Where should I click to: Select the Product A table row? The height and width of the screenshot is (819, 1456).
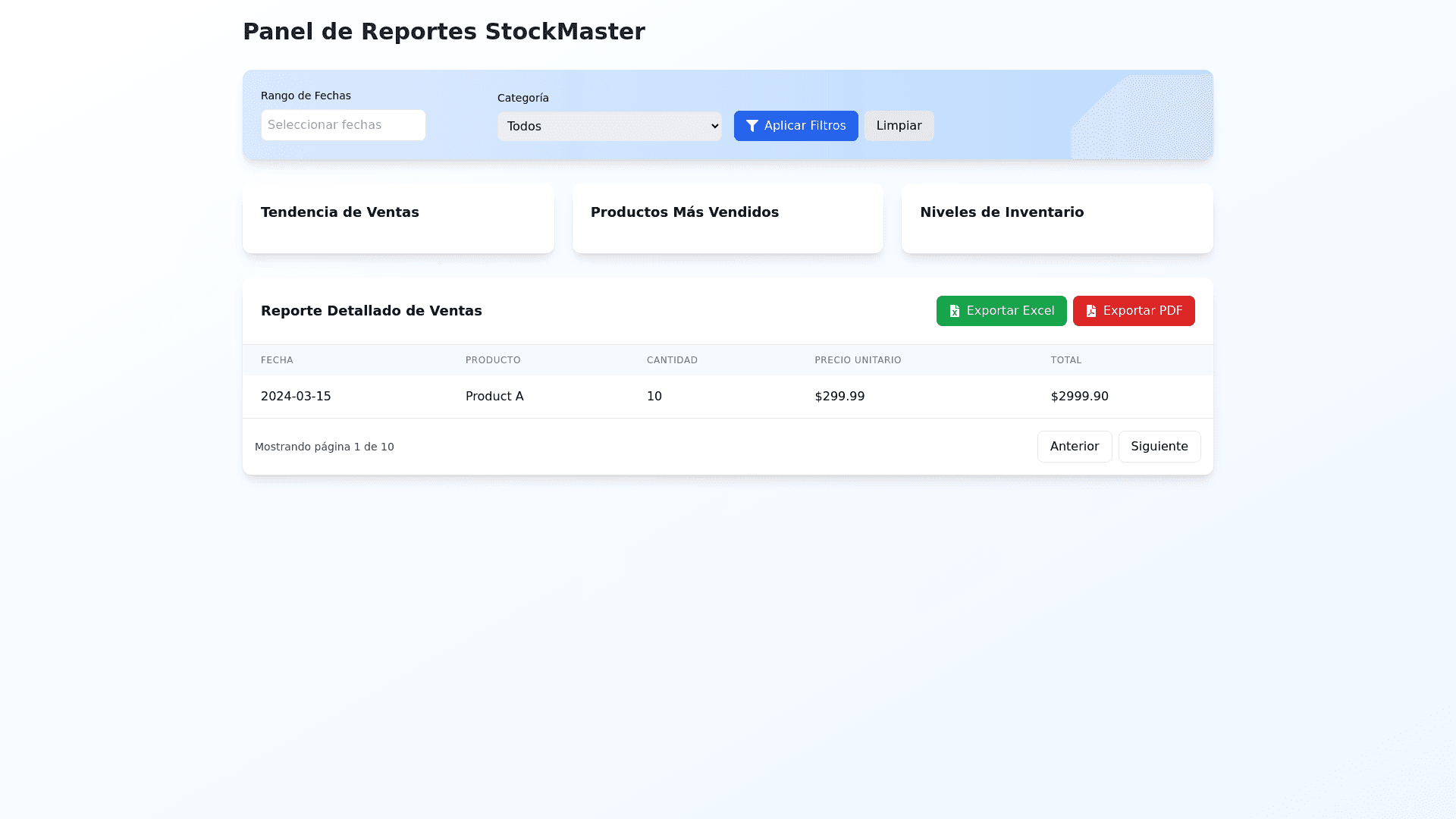click(x=726, y=397)
